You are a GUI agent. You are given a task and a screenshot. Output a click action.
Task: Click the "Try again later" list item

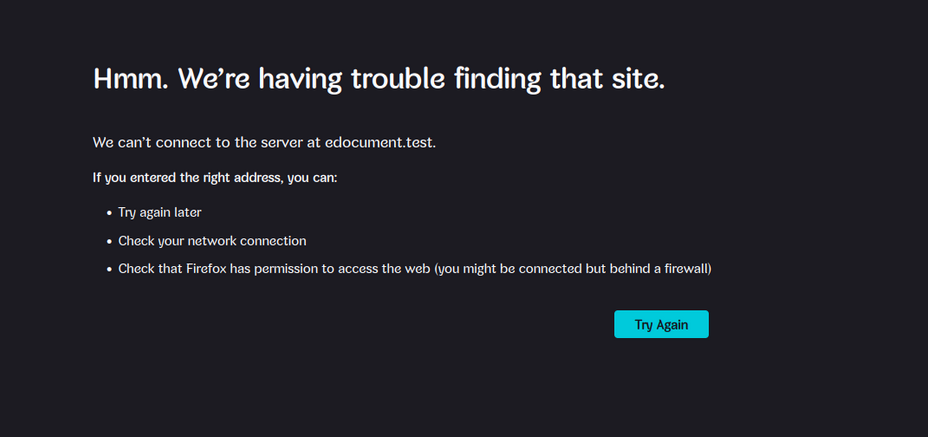tap(160, 213)
